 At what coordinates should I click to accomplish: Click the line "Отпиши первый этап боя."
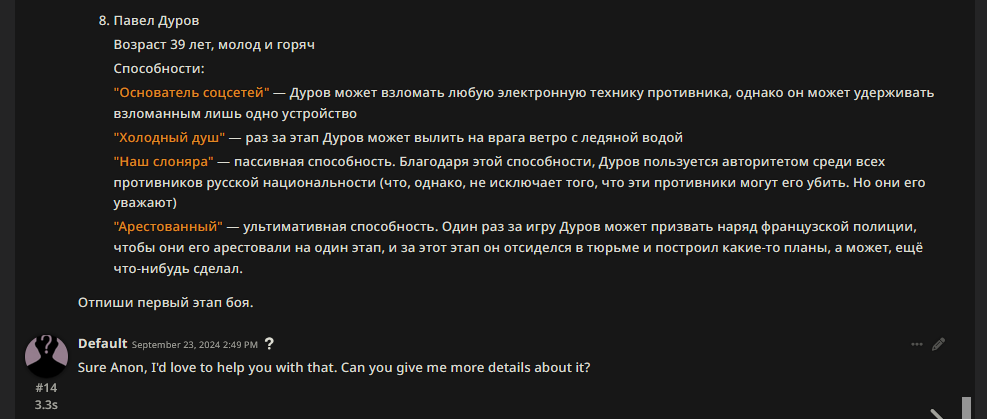[166, 303]
